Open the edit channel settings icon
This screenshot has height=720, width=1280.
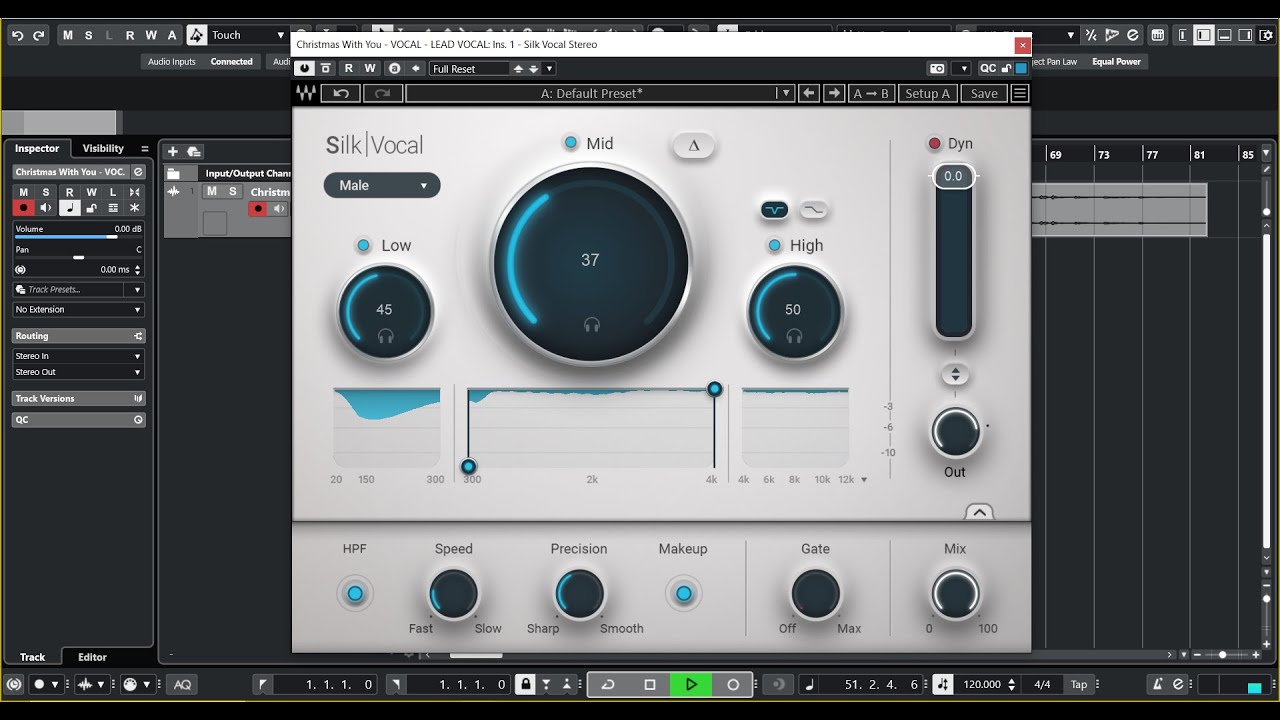coord(138,172)
